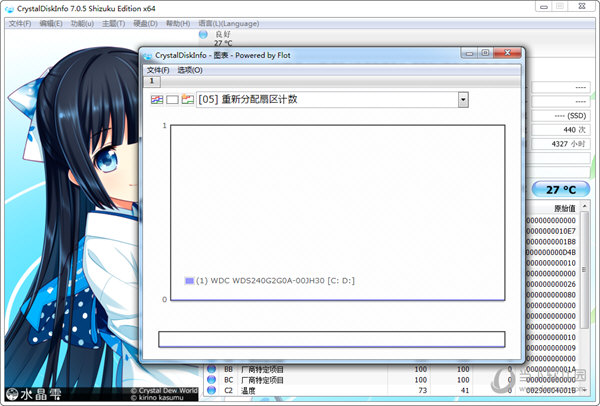The width and height of the screenshot is (600, 406).
Task: Click the 水晶雫 logo at bottom left
Action: tap(34, 394)
